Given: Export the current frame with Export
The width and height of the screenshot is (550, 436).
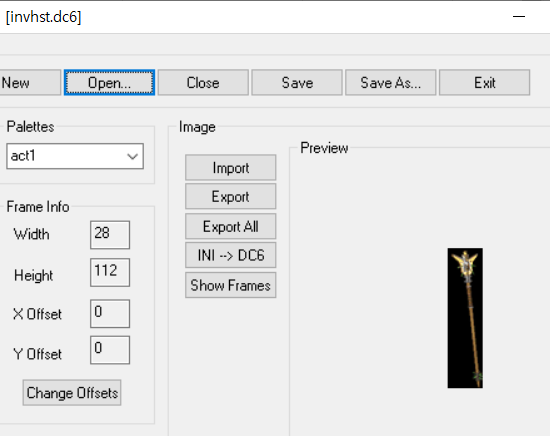Looking at the screenshot, I should (230, 196).
